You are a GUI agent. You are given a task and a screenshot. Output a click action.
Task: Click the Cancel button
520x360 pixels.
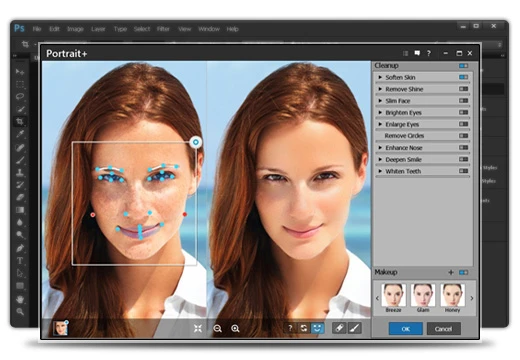(x=444, y=329)
